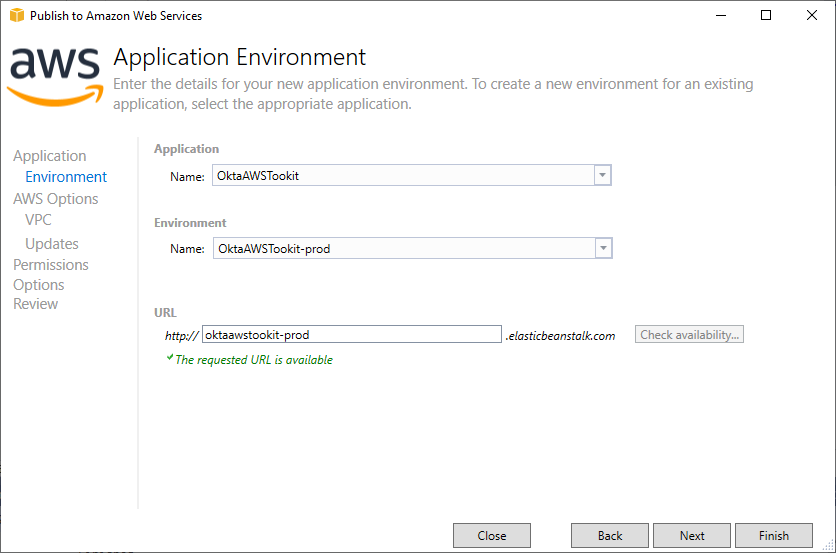Viewport: 836px width, 553px height.
Task: Click the Check availability button
Action: (689, 335)
